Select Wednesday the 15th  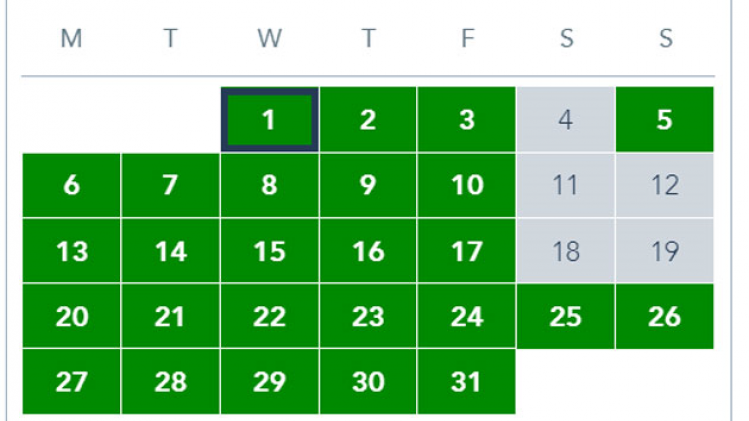coord(269,251)
